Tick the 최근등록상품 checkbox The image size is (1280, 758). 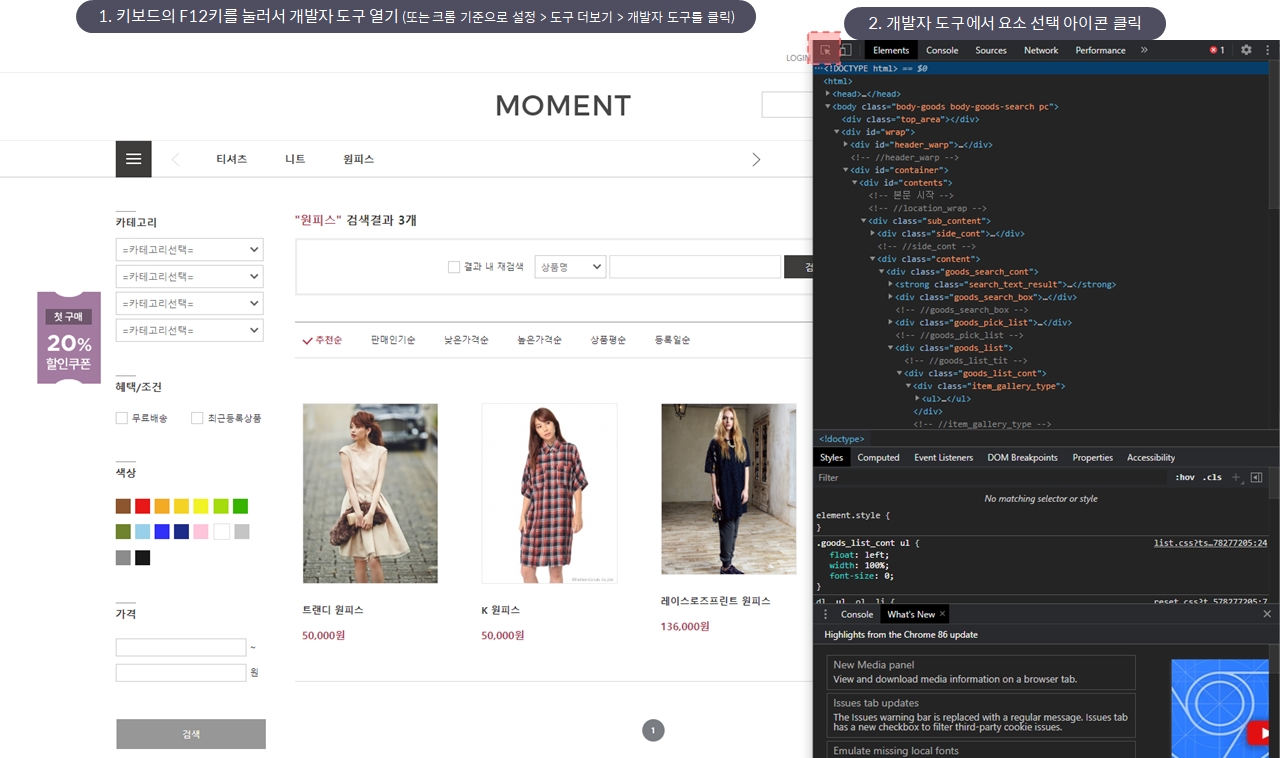click(x=197, y=418)
